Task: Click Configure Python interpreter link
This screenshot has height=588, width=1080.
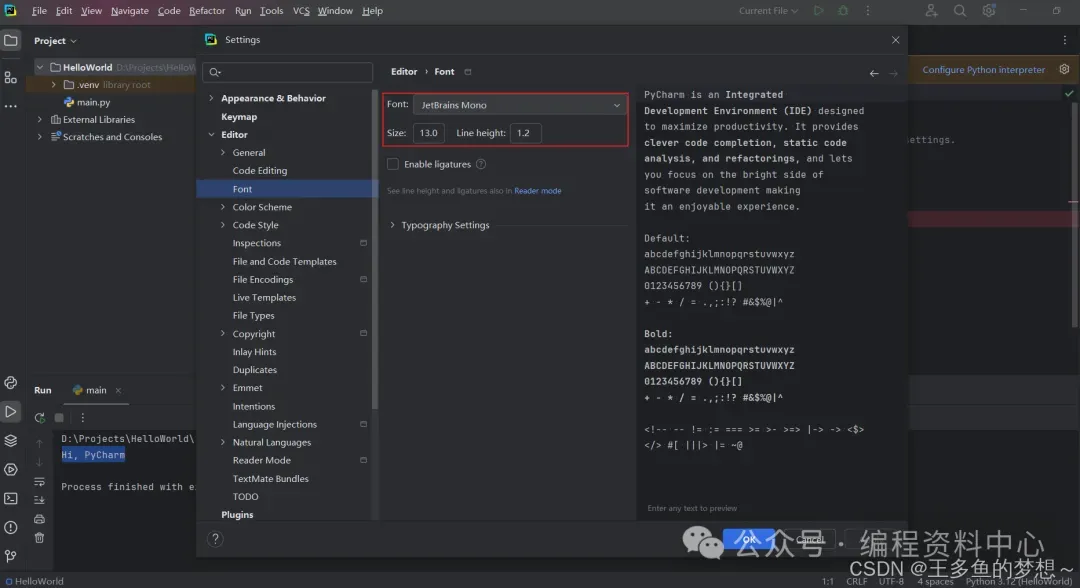Action: coord(984,70)
